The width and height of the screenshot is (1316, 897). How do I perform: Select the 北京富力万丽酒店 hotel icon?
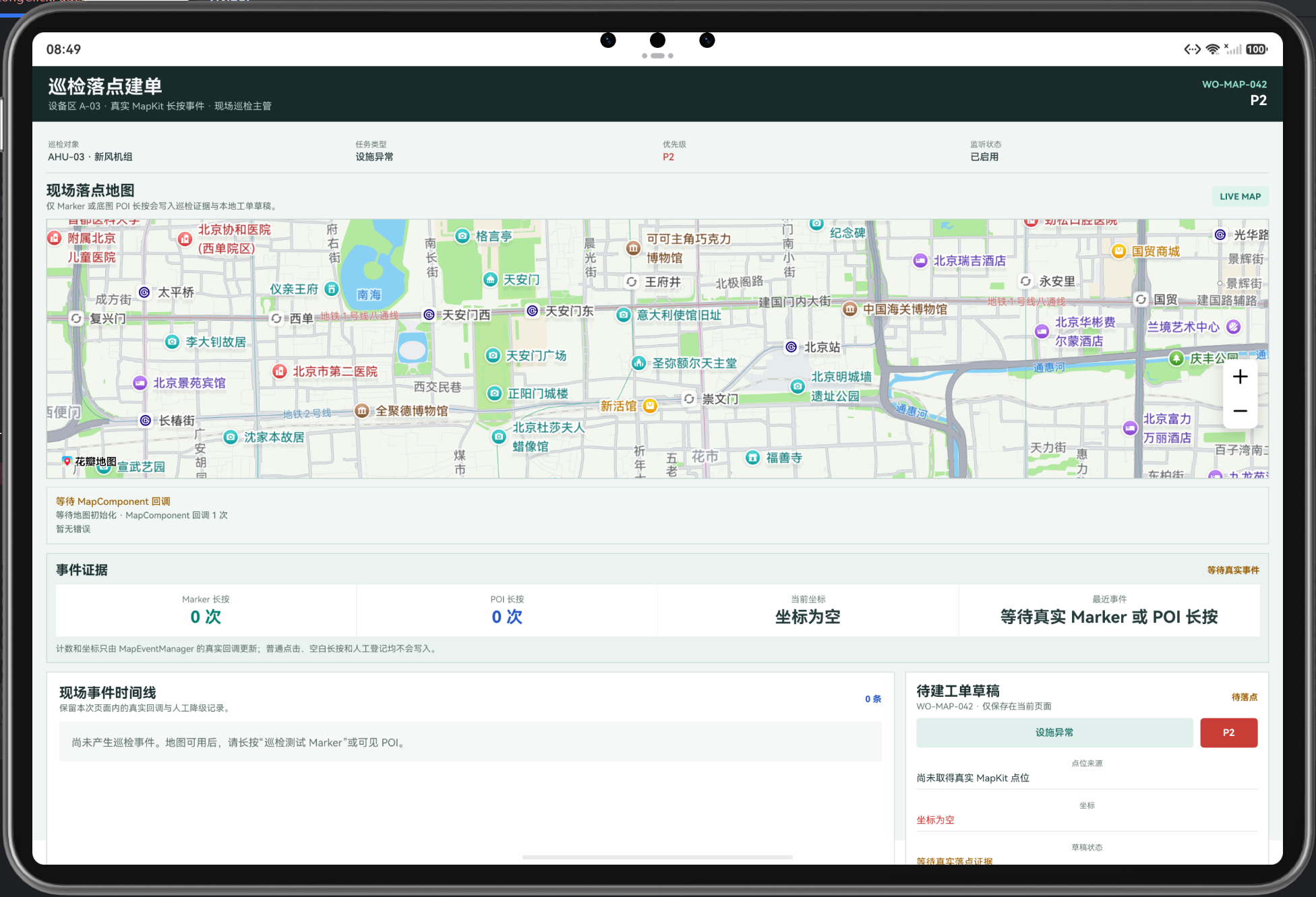1130,428
